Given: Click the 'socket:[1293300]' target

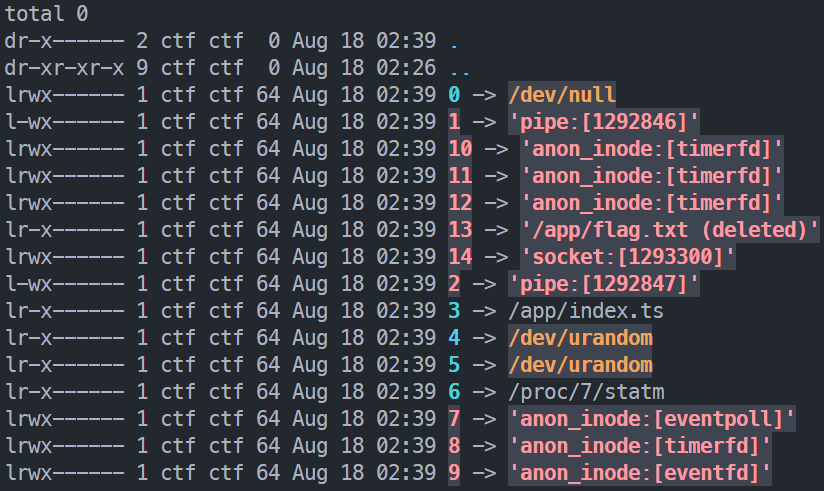Looking at the screenshot, I should 627,257.
